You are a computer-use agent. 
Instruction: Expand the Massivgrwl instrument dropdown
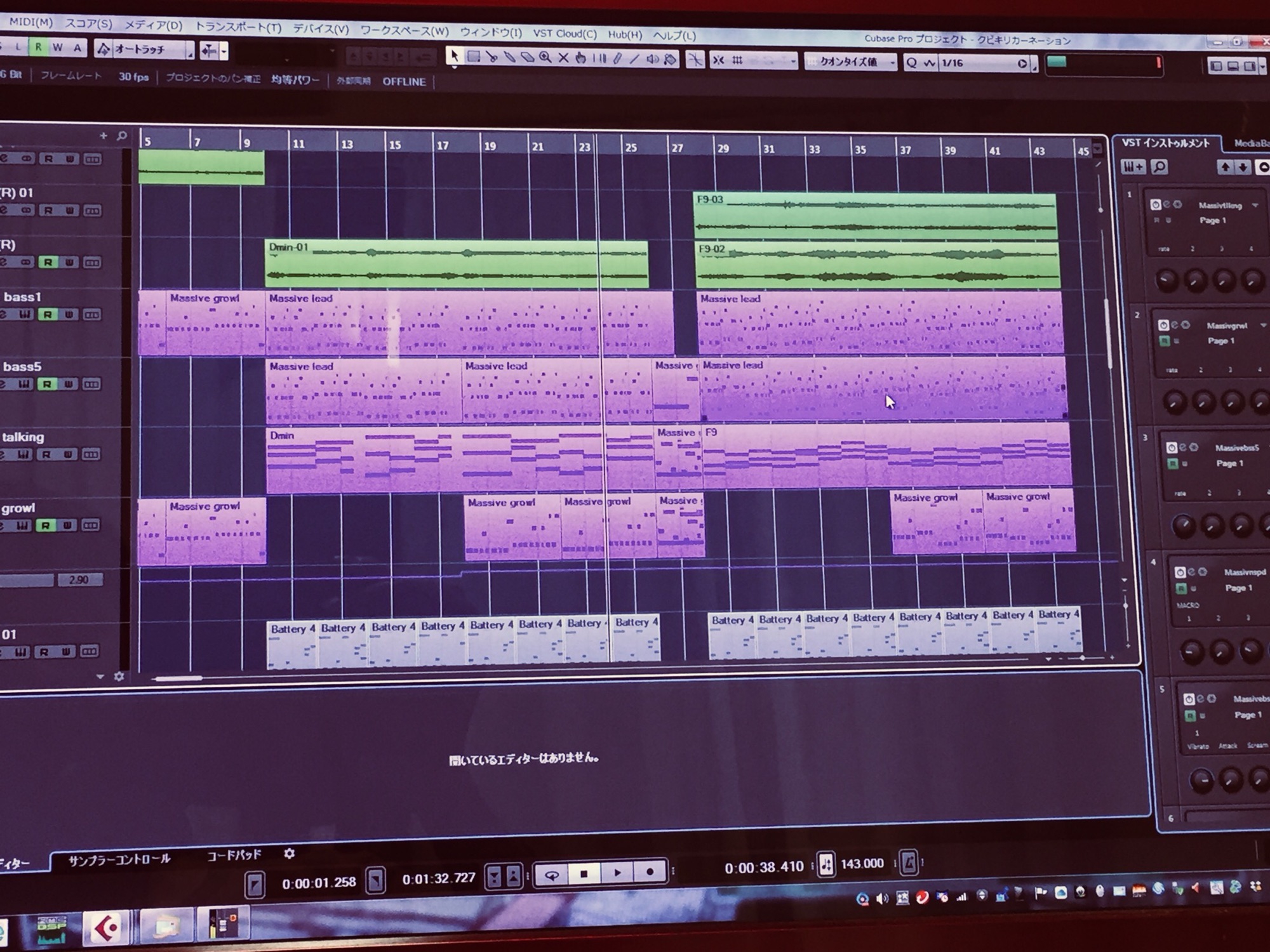(x=1262, y=326)
